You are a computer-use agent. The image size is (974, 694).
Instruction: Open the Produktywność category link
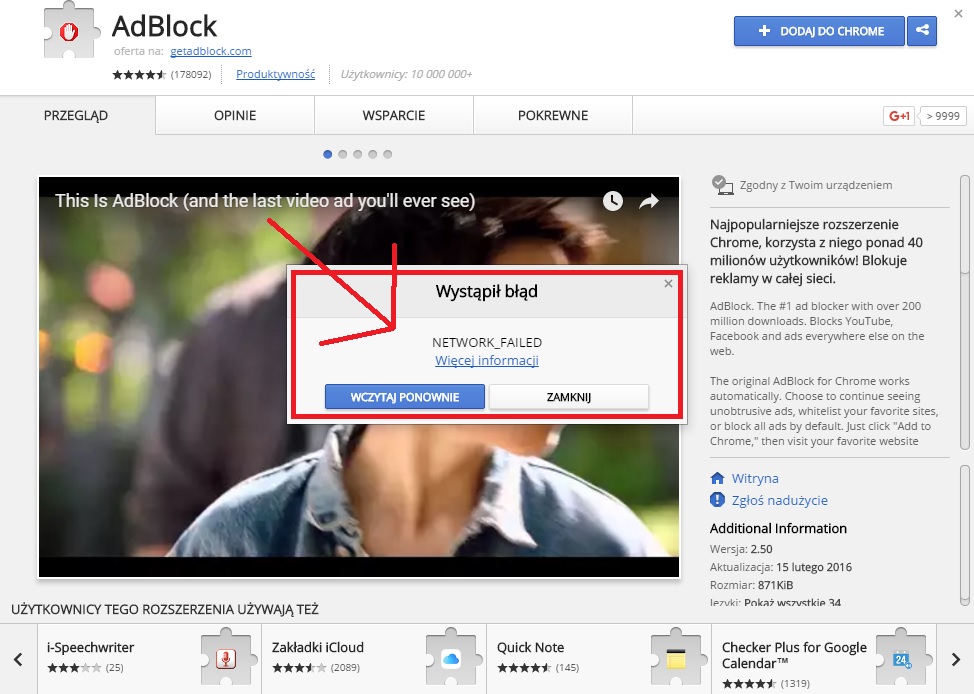pos(275,74)
